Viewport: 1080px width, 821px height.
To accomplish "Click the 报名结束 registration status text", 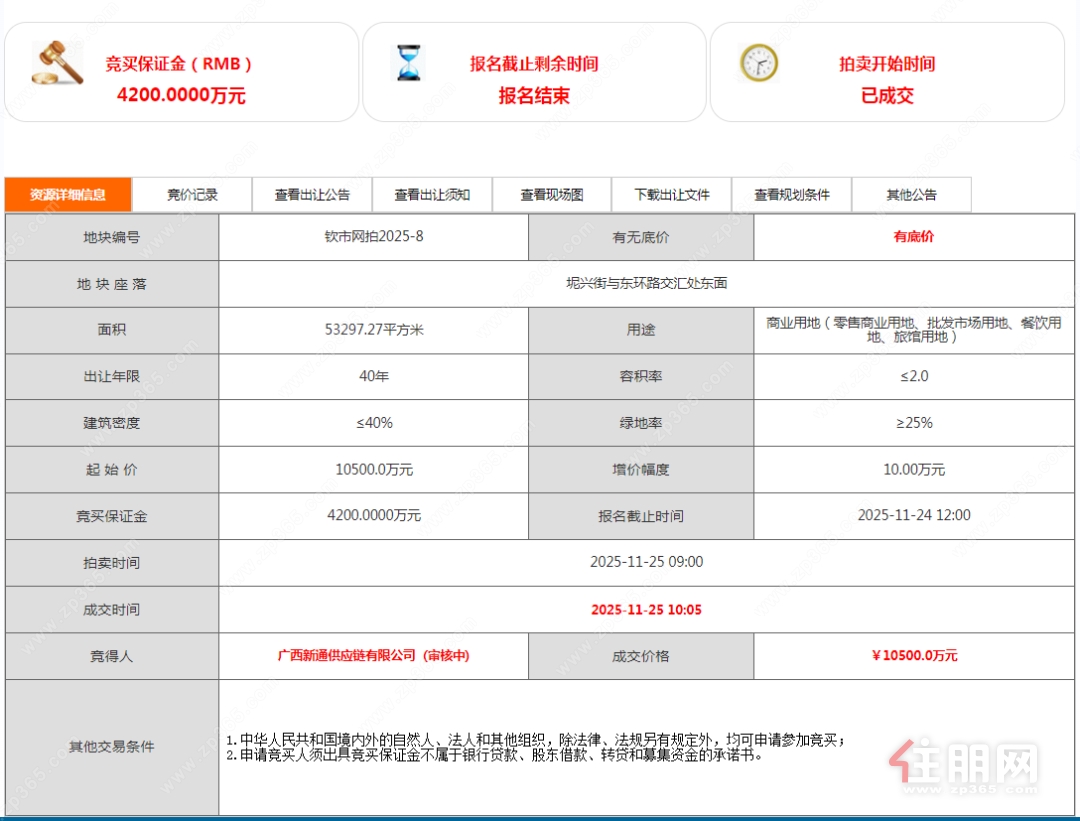I will coord(534,96).
